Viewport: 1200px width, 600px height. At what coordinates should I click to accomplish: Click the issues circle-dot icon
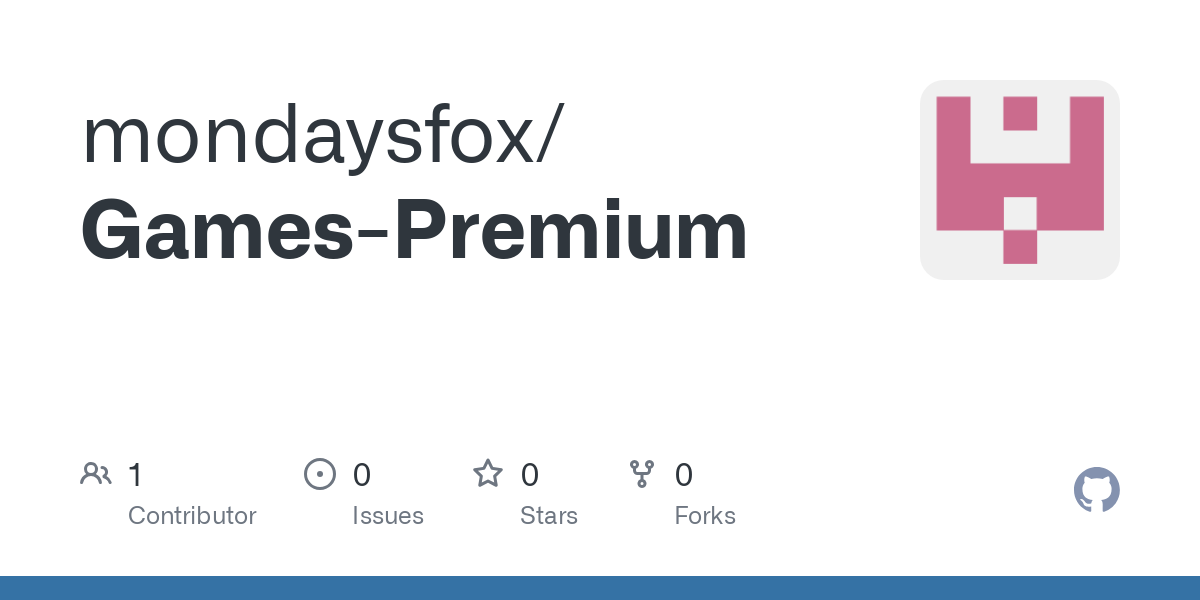pyautogui.click(x=319, y=474)
